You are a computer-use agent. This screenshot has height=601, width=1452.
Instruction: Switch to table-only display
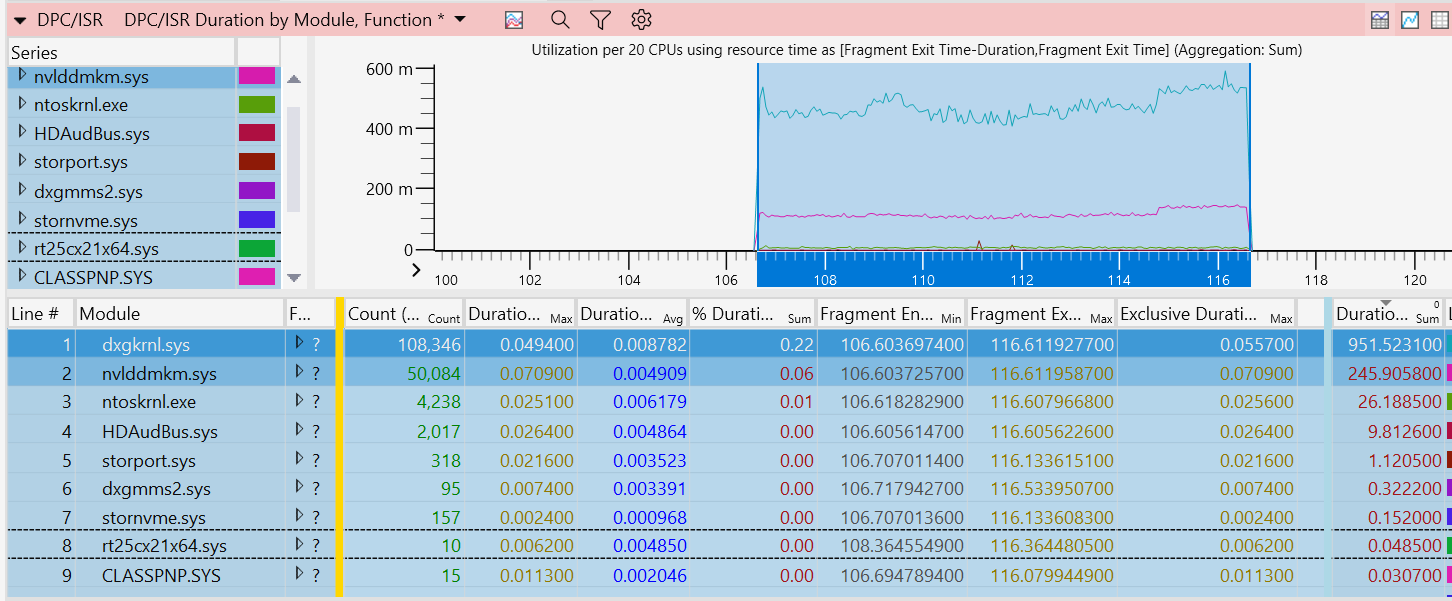point(1439,20)
